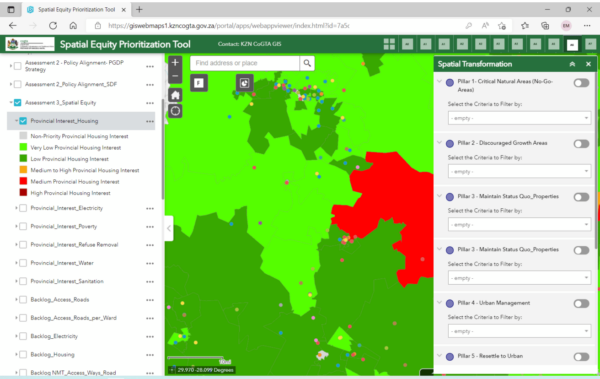Collapse the layer list sidebar arrow
600x379 pixels.
[x=169, y=228]
